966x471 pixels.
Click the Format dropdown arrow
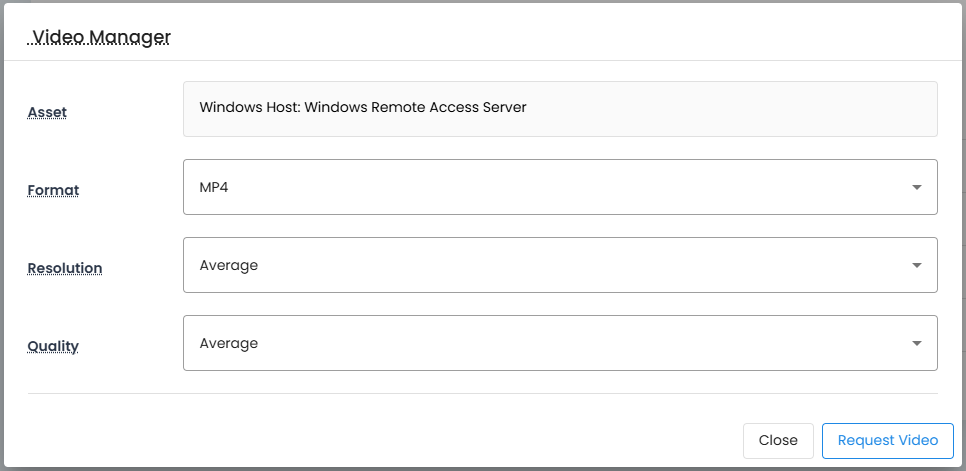click(x=917, y=187)
